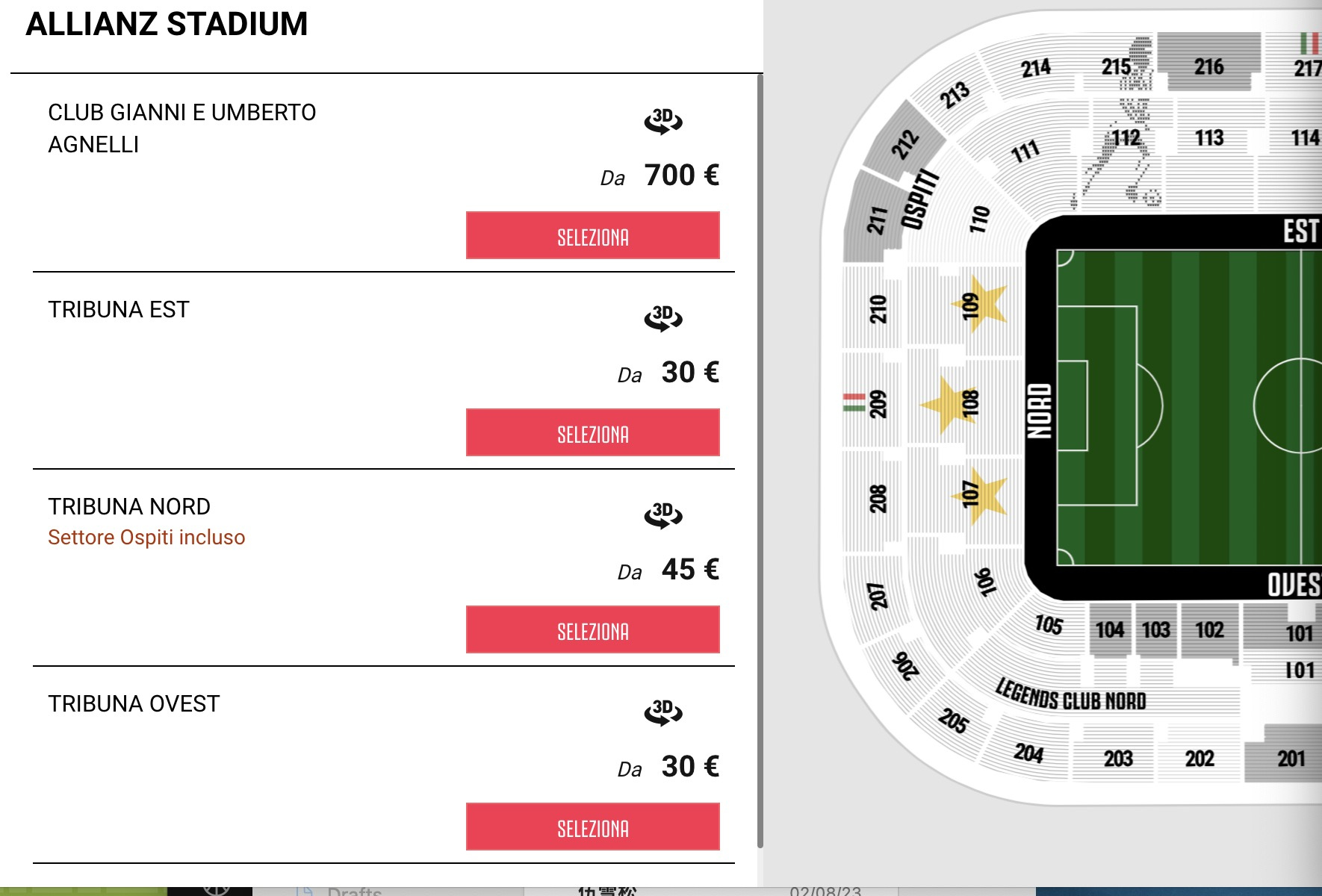Click the sector list vertical scrollbar
Image resolution: width=1322 pixels, height=896 pixels.
coord(760,461)
